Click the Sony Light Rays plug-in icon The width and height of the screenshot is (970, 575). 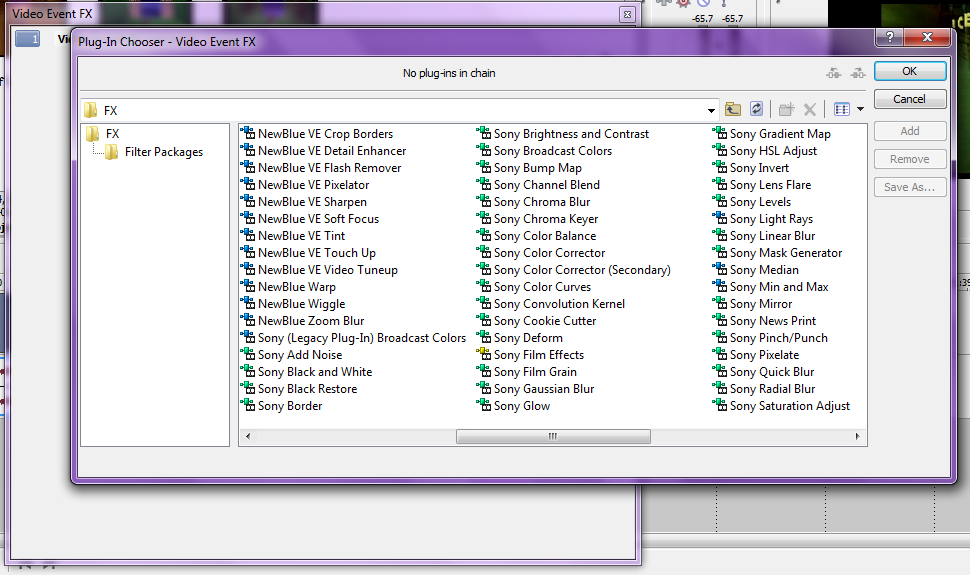pos(719,218)
